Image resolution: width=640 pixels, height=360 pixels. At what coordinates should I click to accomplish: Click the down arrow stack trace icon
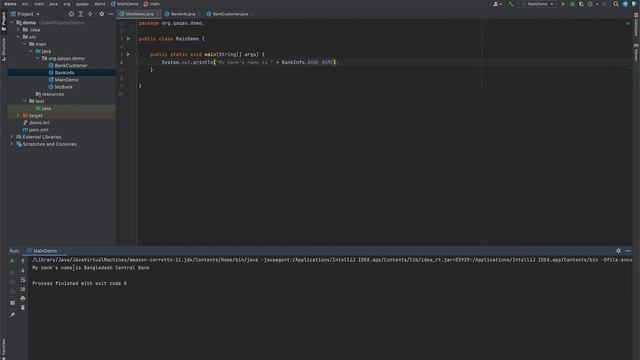point(23,270)
